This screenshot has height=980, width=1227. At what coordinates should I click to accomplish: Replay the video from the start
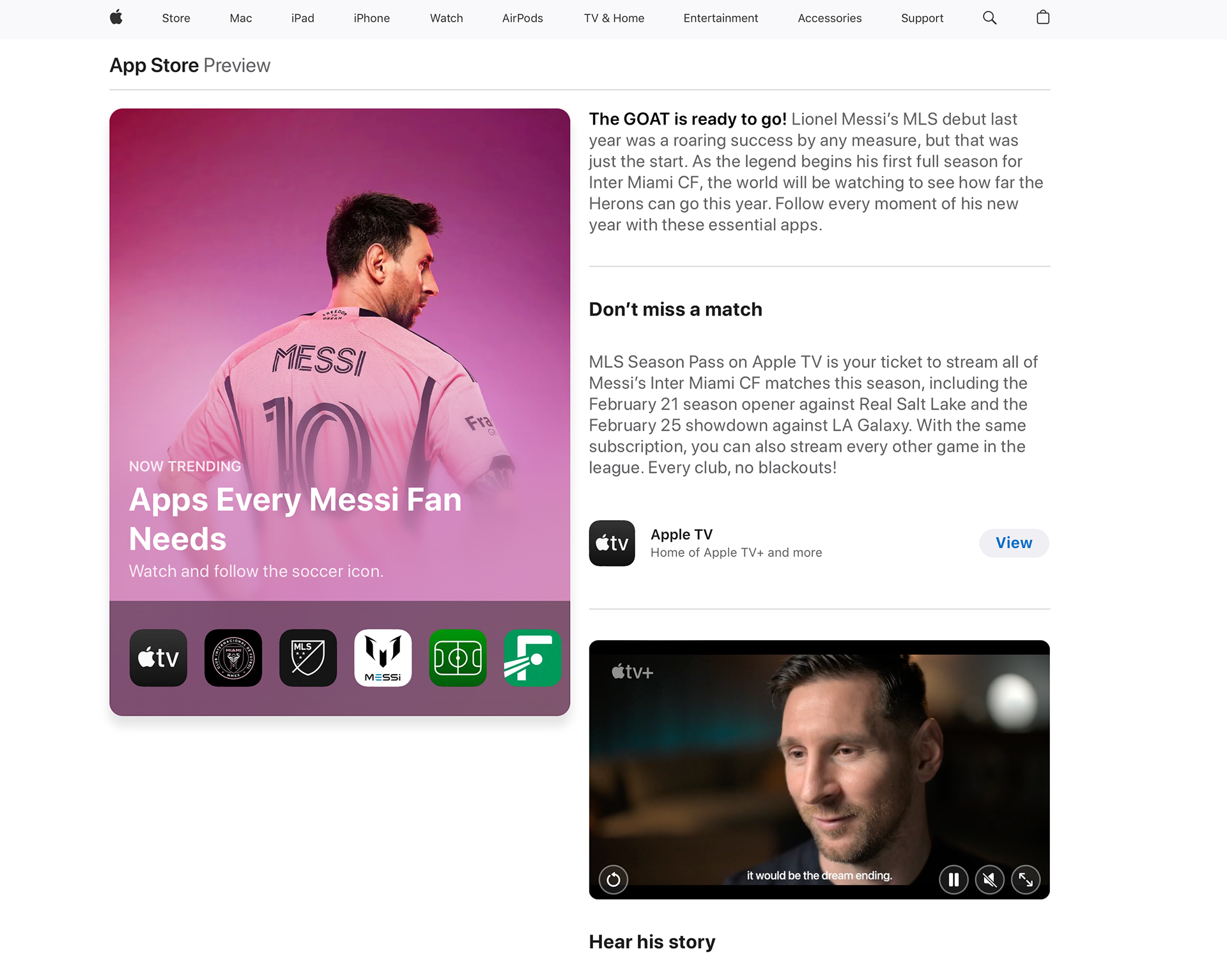coord(613,880)
